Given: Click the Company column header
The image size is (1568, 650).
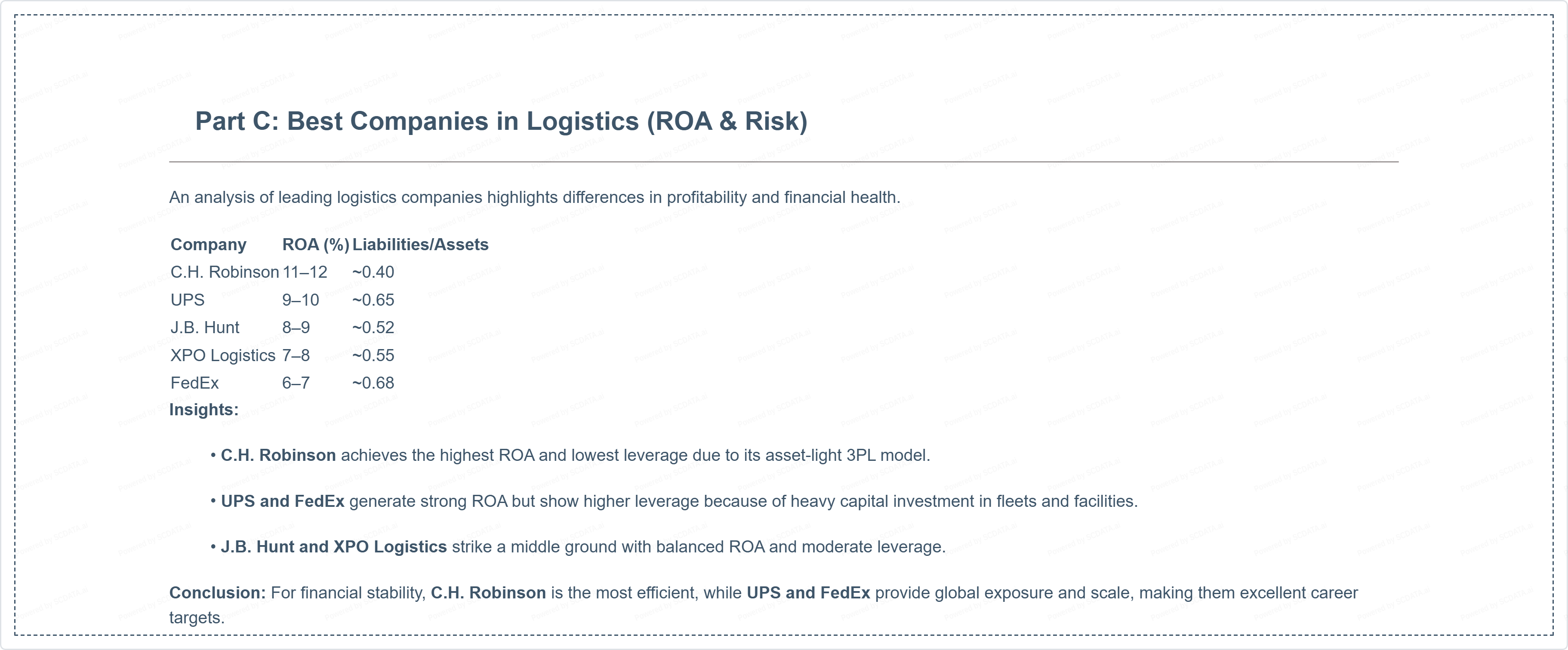Looking at the screenshot, I should point(208,245).
